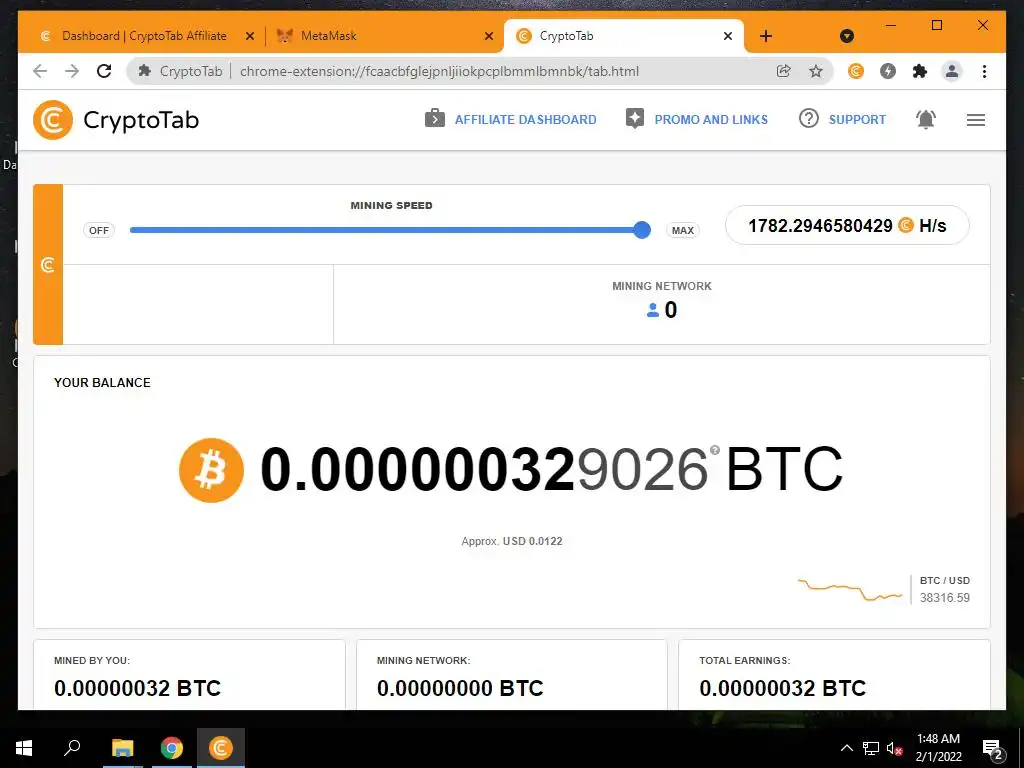Viewport: 1024px width, 768px height.
Task: Open the Chrome three-dot menu
Action: click(x=984, y=71)
